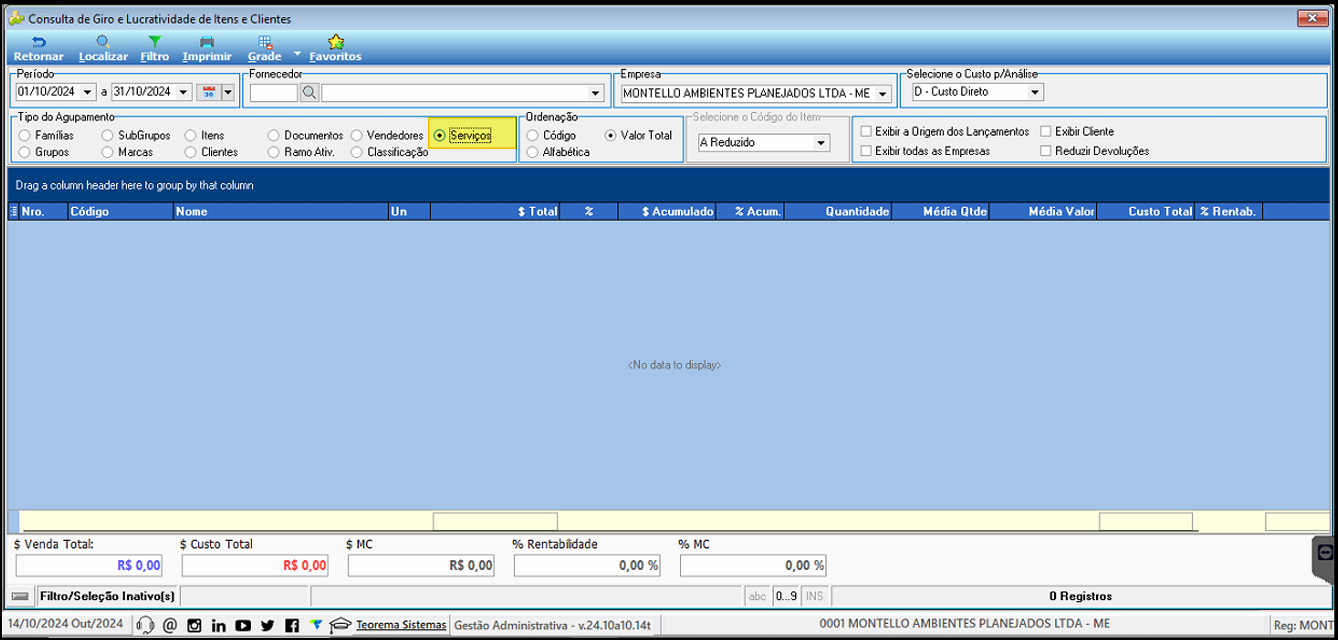Pick the Documentos radio option

(274, 135)
